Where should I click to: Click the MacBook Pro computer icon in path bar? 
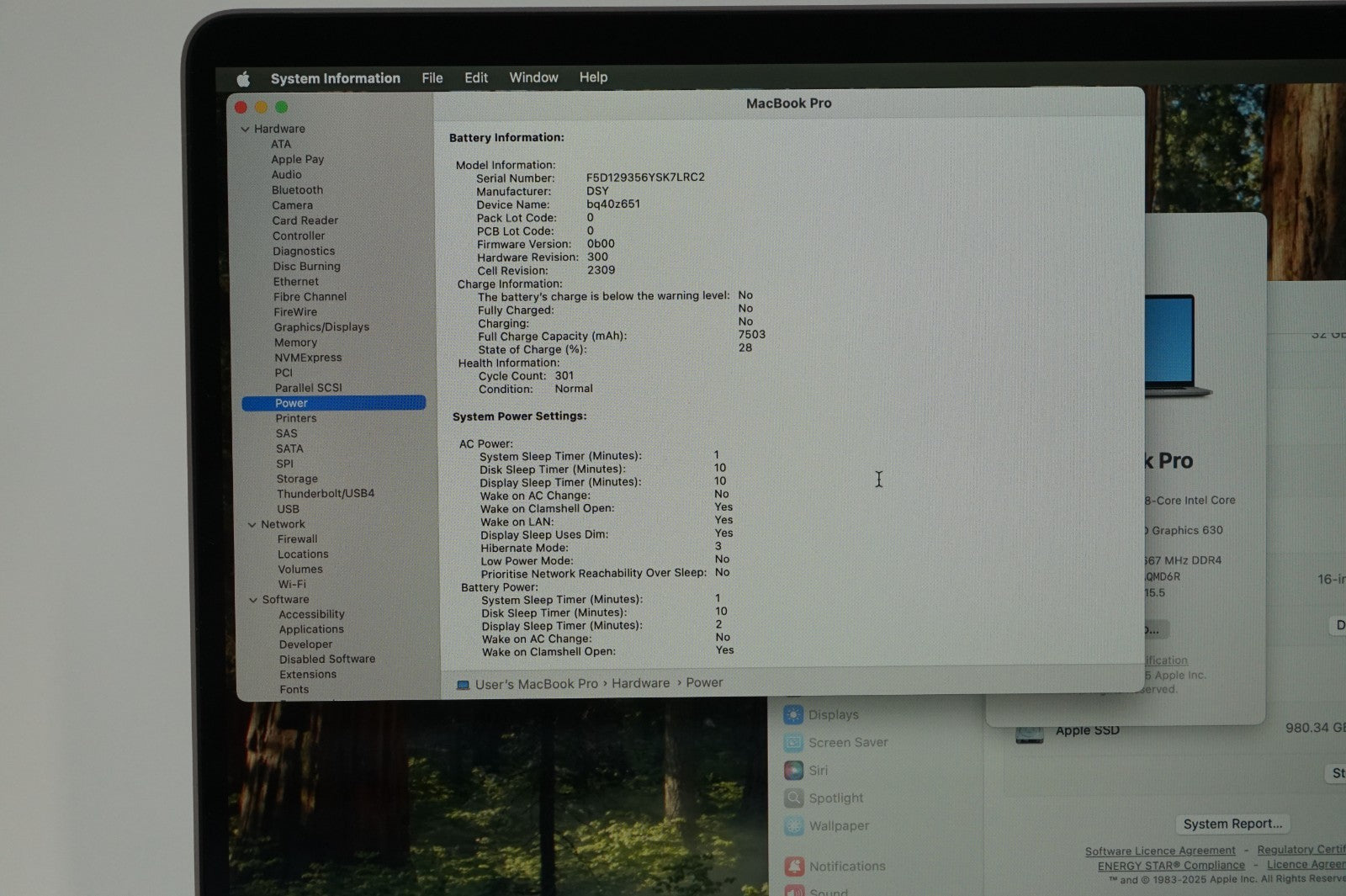coord(463,685)
